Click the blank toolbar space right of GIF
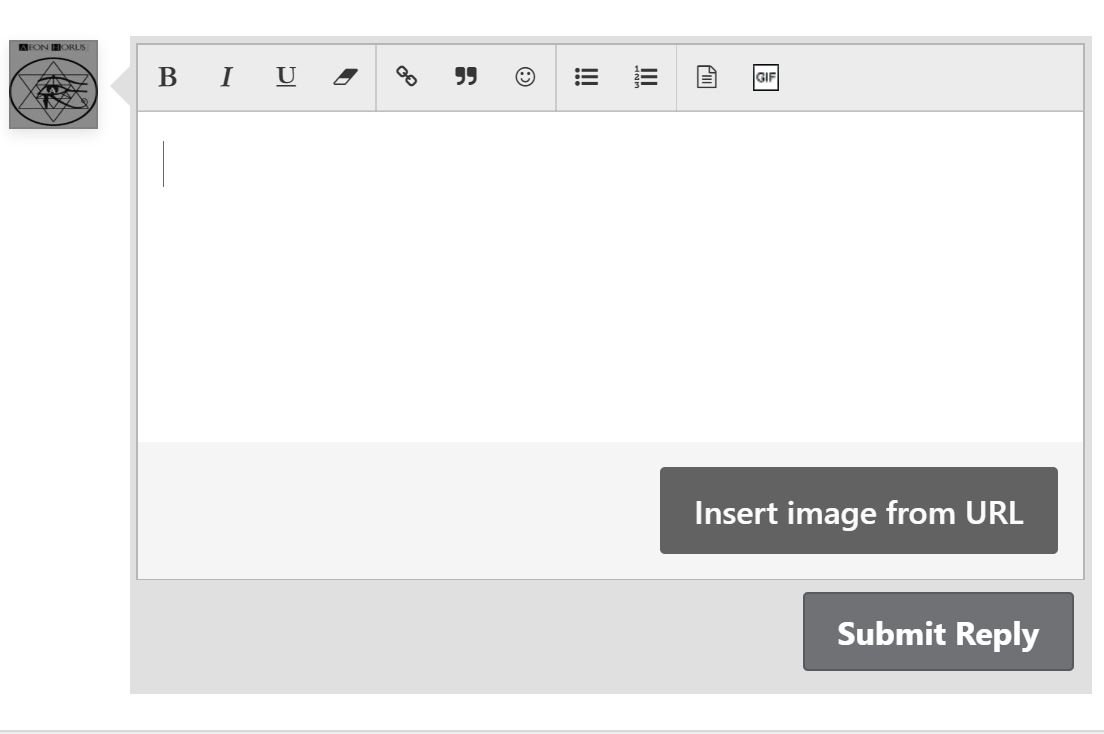The image size is (1104, 734). (930, 77)
